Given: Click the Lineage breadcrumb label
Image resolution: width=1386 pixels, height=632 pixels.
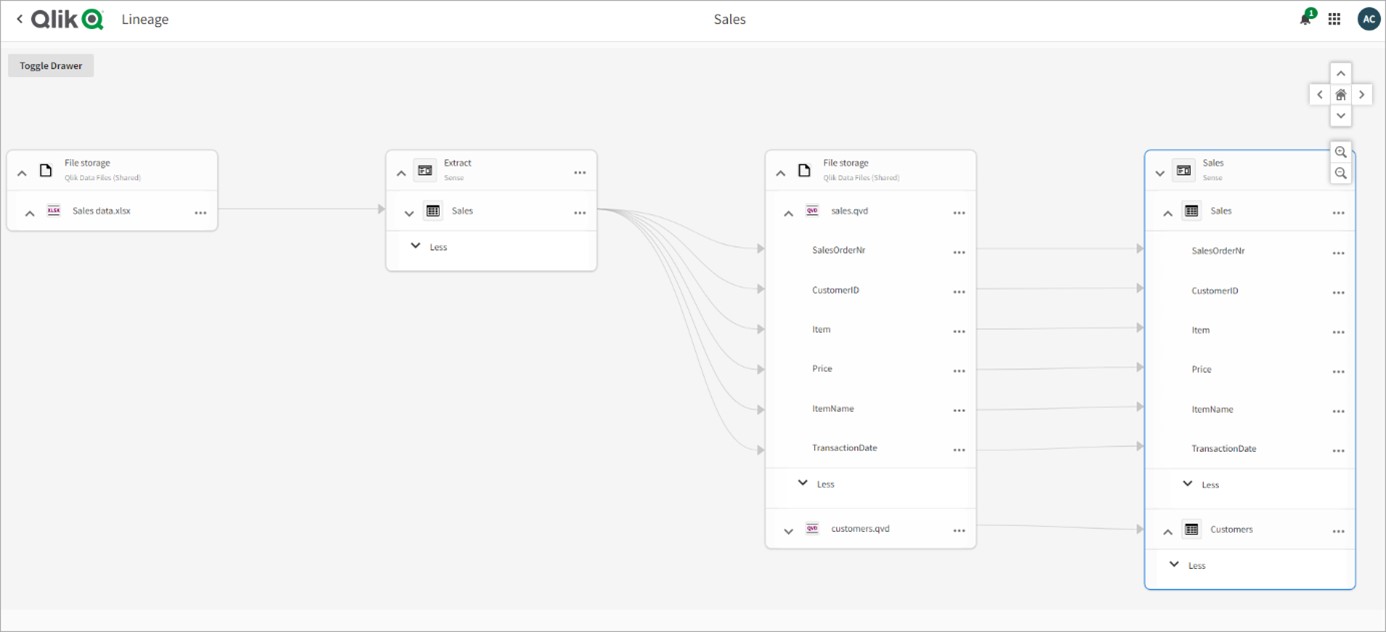Looking at the screenshot, I should point(145,19).
